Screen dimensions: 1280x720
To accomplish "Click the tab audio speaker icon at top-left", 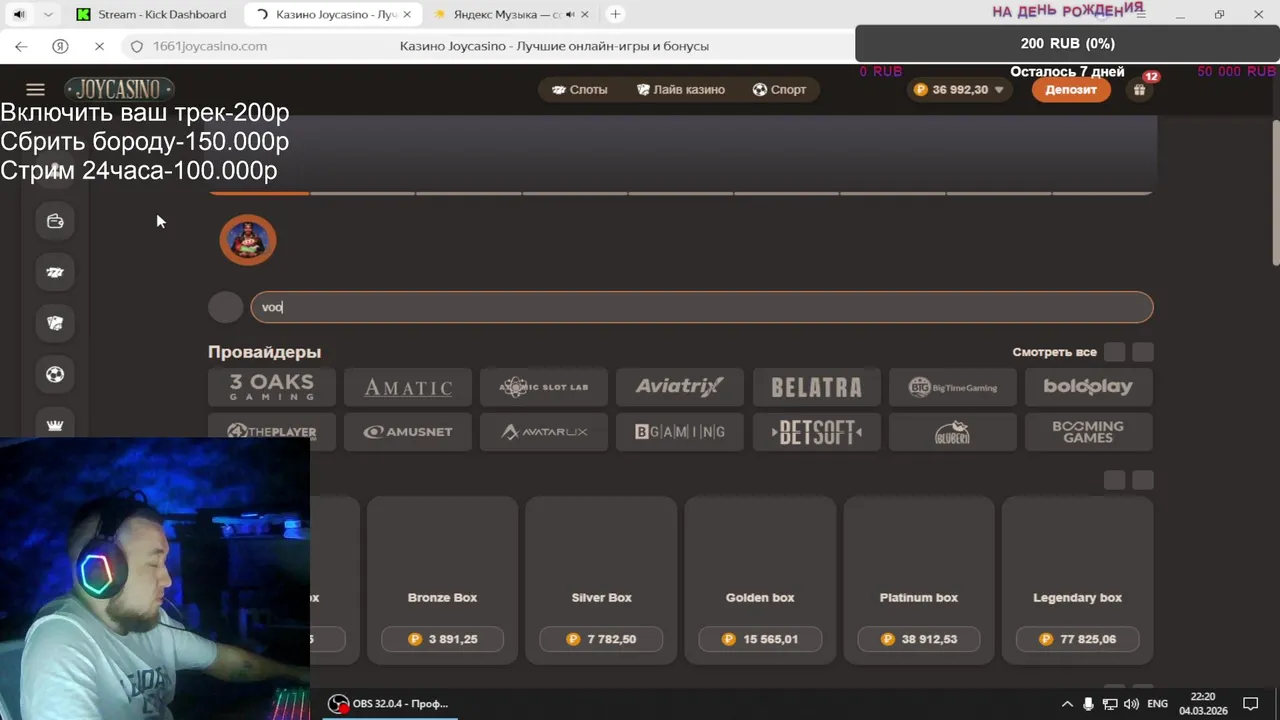I will click(19, 14).
